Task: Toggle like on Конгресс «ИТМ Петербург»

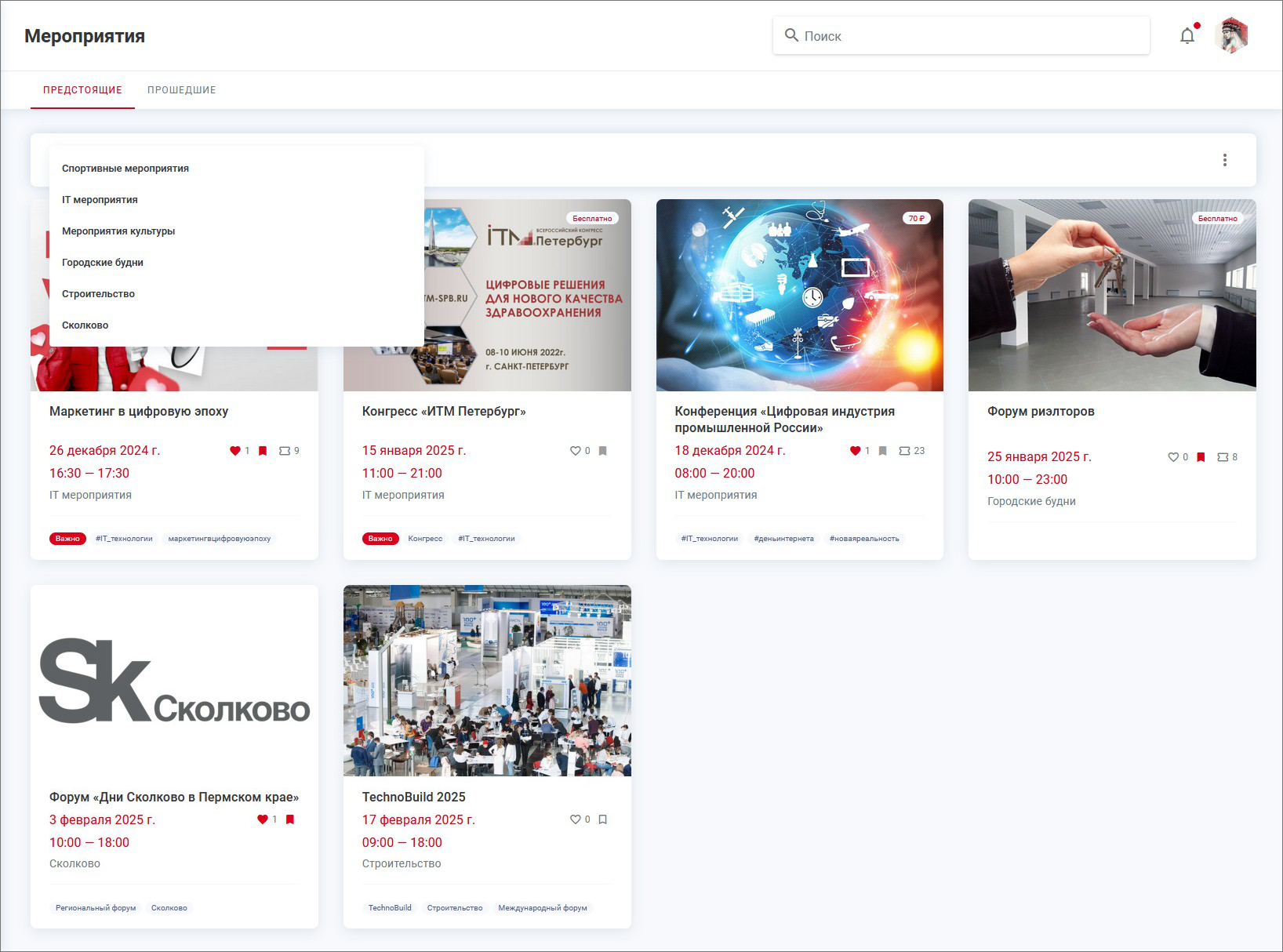Action: (x=575, y=451)
